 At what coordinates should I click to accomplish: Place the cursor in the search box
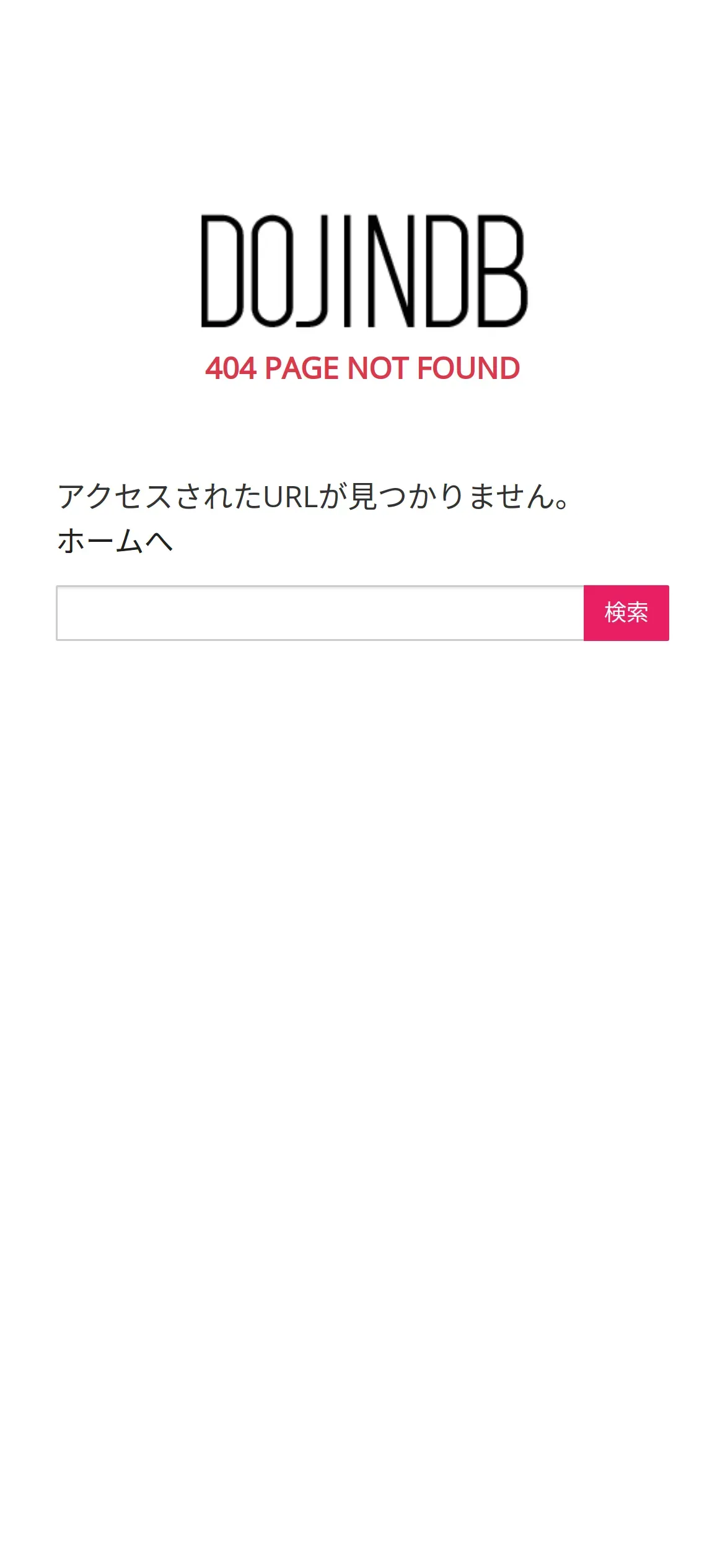point(320,612)
